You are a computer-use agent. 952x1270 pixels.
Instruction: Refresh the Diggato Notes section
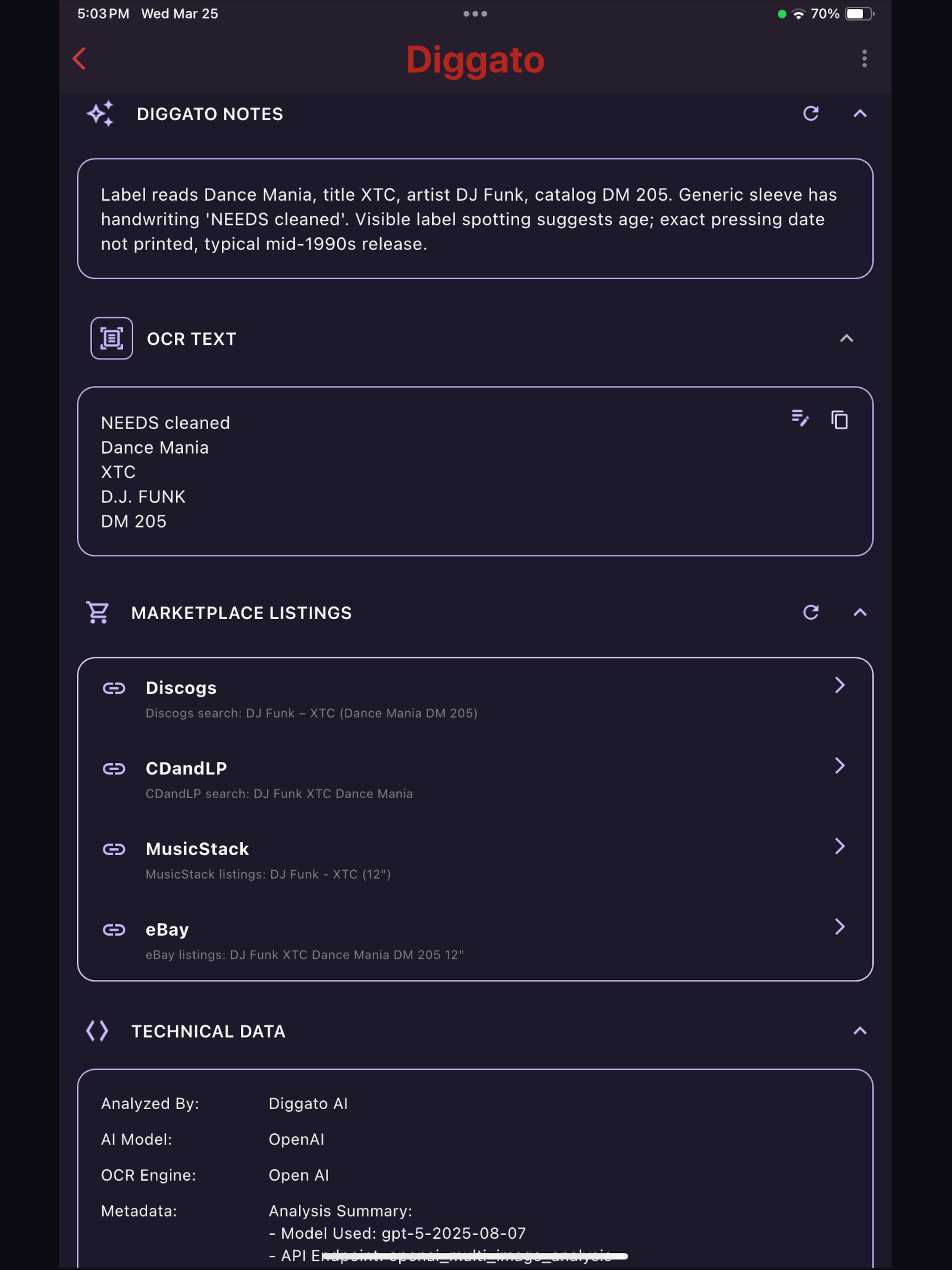pyautogui.click(x=811, y=114)
